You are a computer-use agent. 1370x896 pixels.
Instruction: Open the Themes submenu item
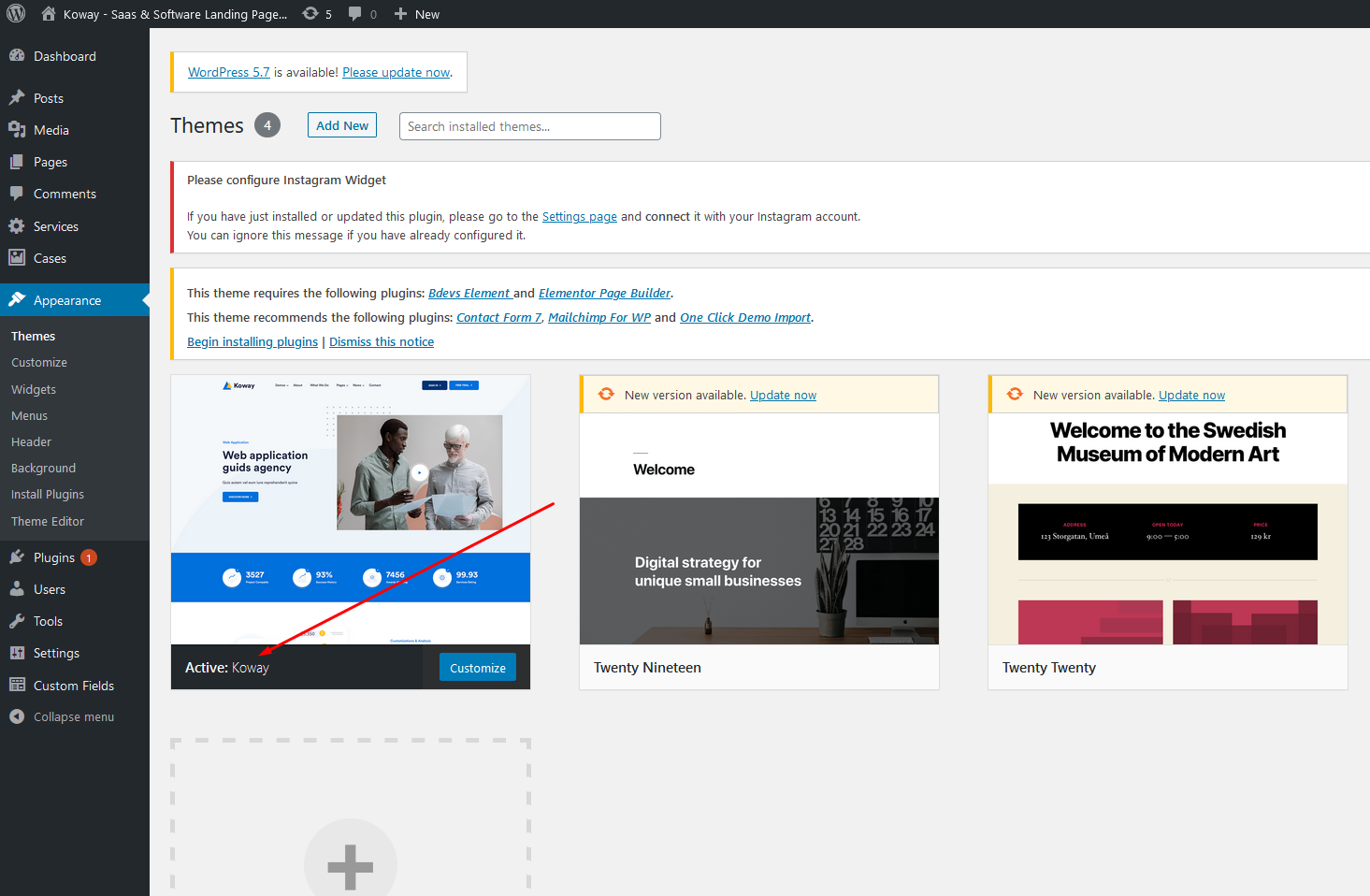click(x=34, y=336)
